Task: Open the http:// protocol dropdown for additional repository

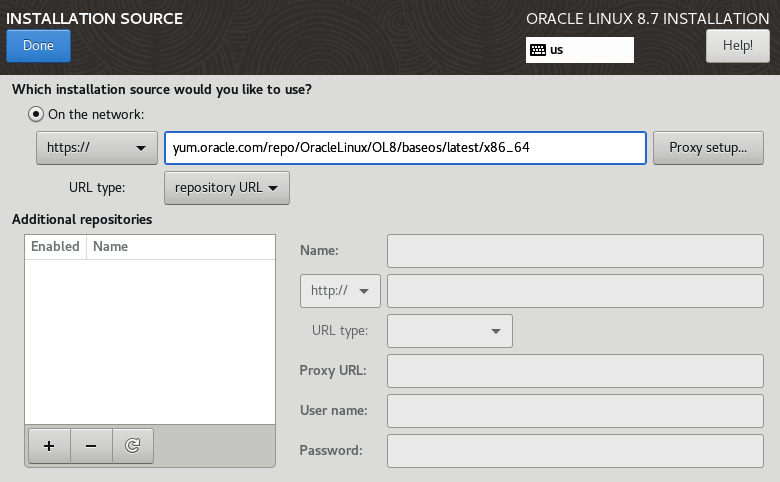Action: 340,291
